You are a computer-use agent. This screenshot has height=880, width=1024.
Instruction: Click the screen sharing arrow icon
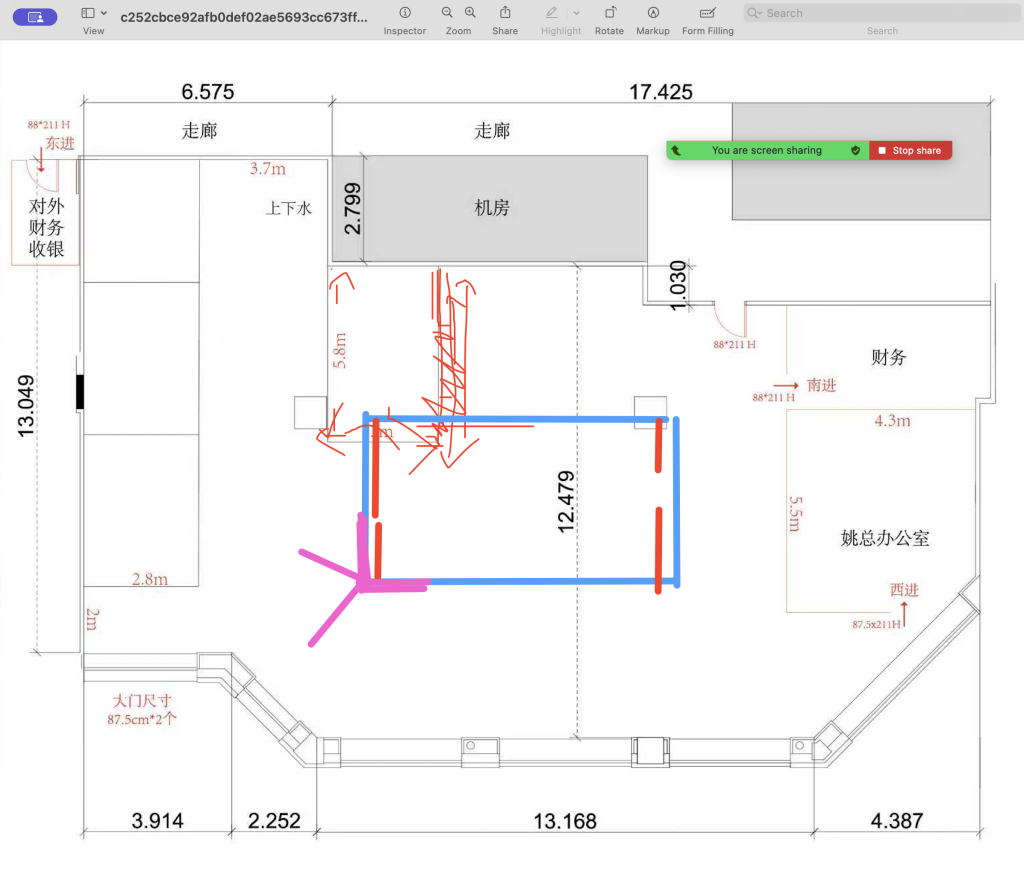pos(677,150)
